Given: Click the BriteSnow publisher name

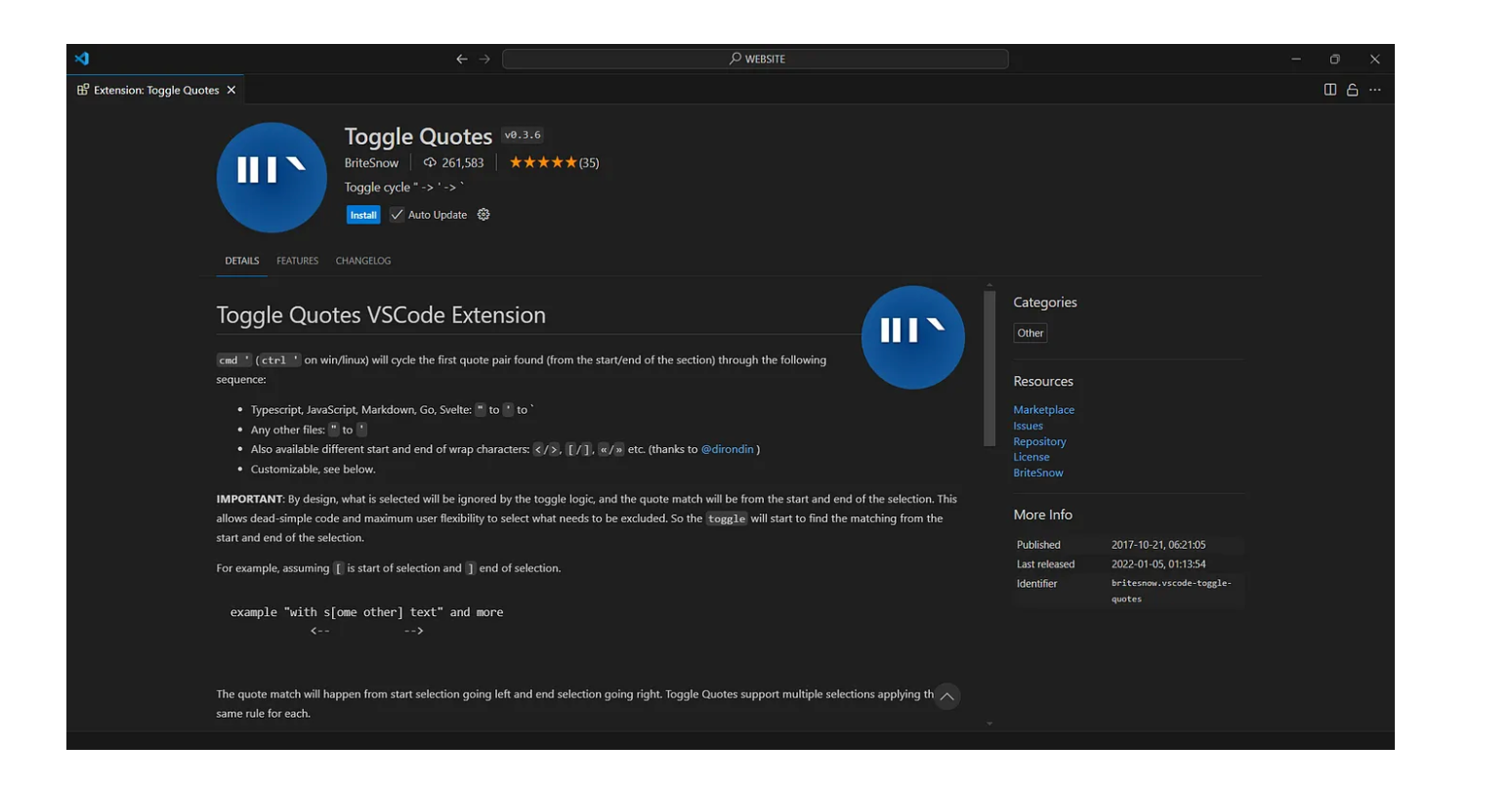Looking at the screenshot, I should [371, 163].
